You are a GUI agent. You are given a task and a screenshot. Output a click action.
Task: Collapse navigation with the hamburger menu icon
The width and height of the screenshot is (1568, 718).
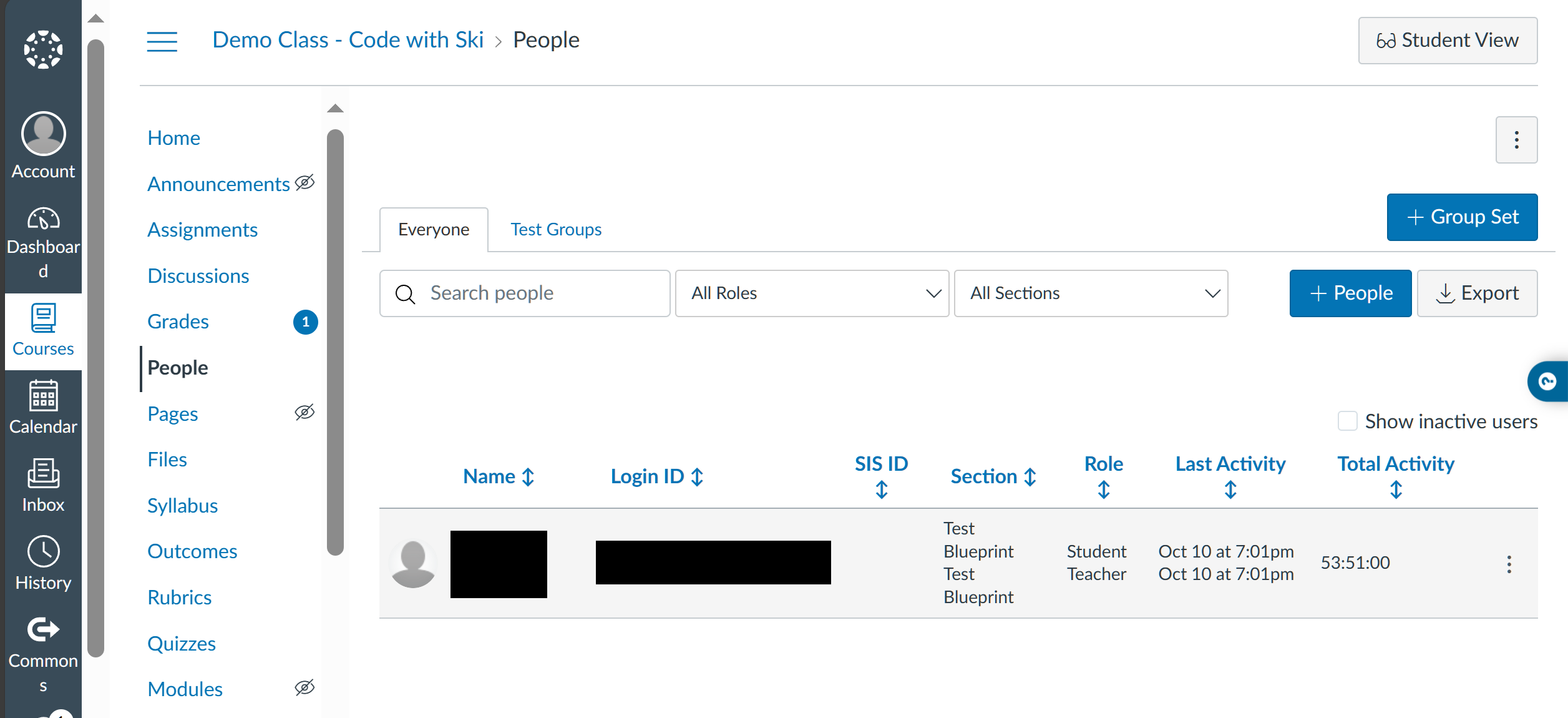[162, 41]
